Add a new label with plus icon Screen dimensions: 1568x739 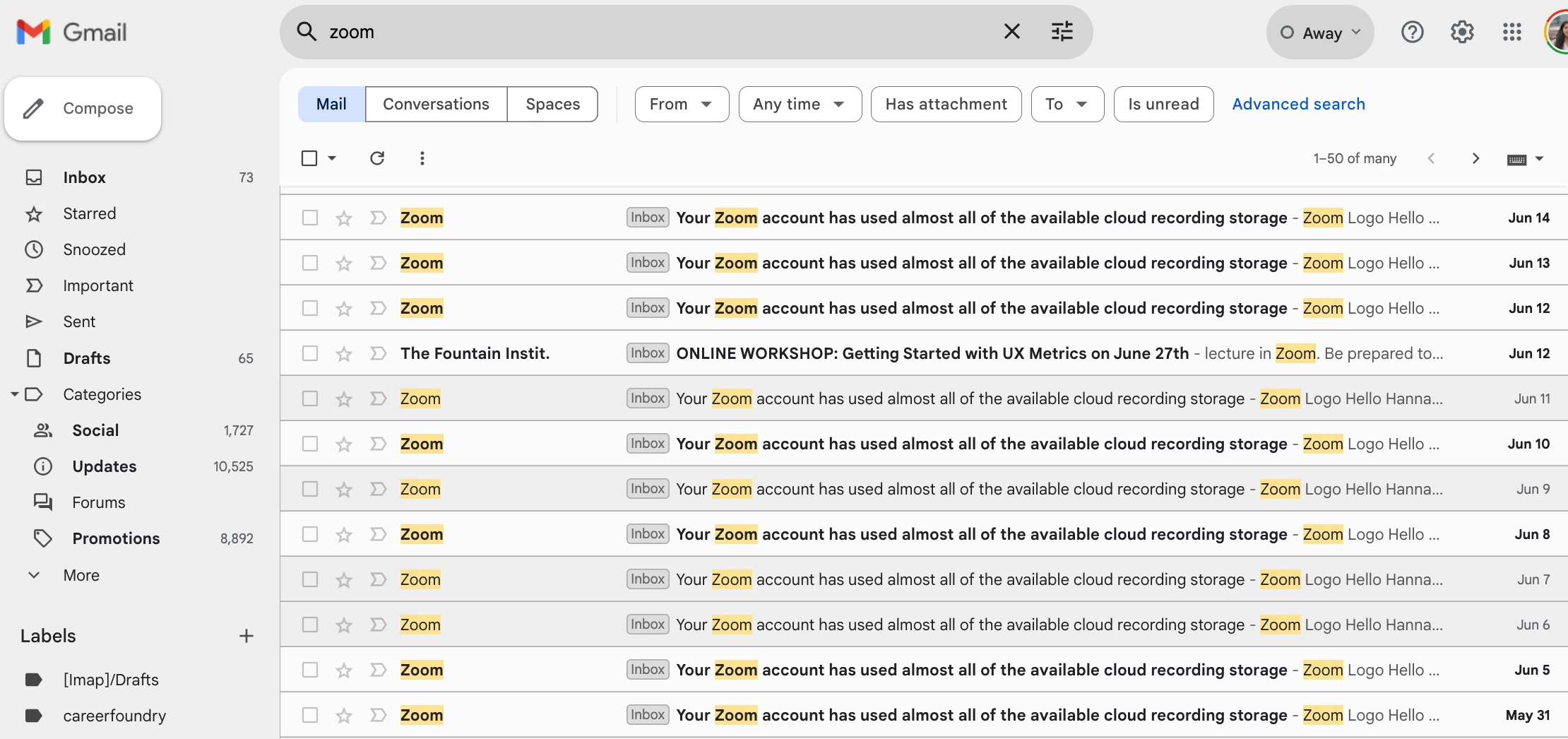246,636
